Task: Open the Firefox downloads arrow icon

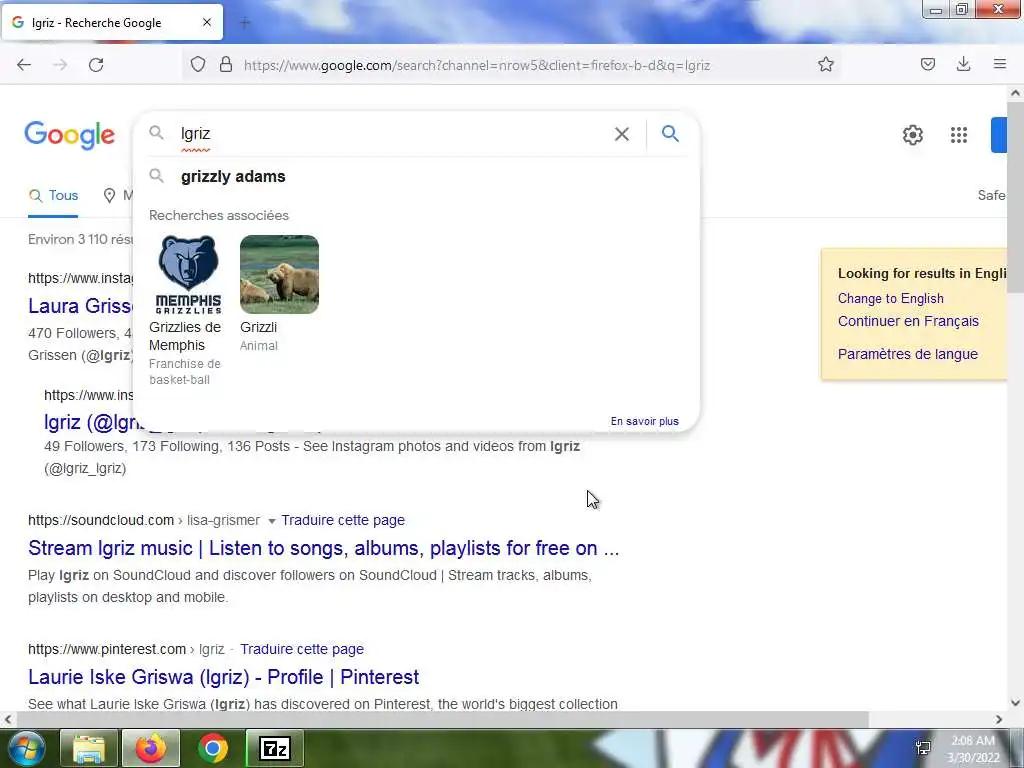Action: click(x=963, y=64)
